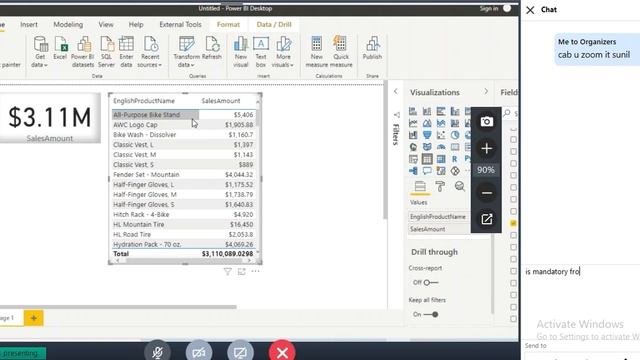
Task: Collapse the Visualizations pane arrow
Action: tap(486, 91)
